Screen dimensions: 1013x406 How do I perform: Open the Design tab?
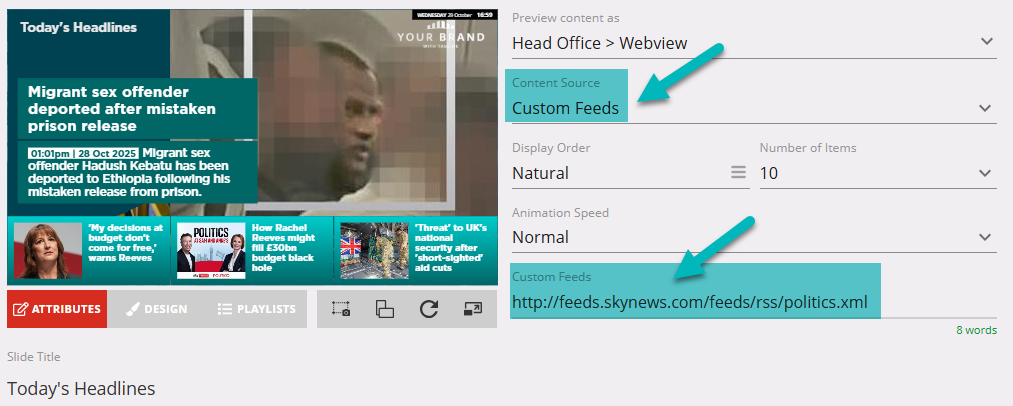click(157, 309)
